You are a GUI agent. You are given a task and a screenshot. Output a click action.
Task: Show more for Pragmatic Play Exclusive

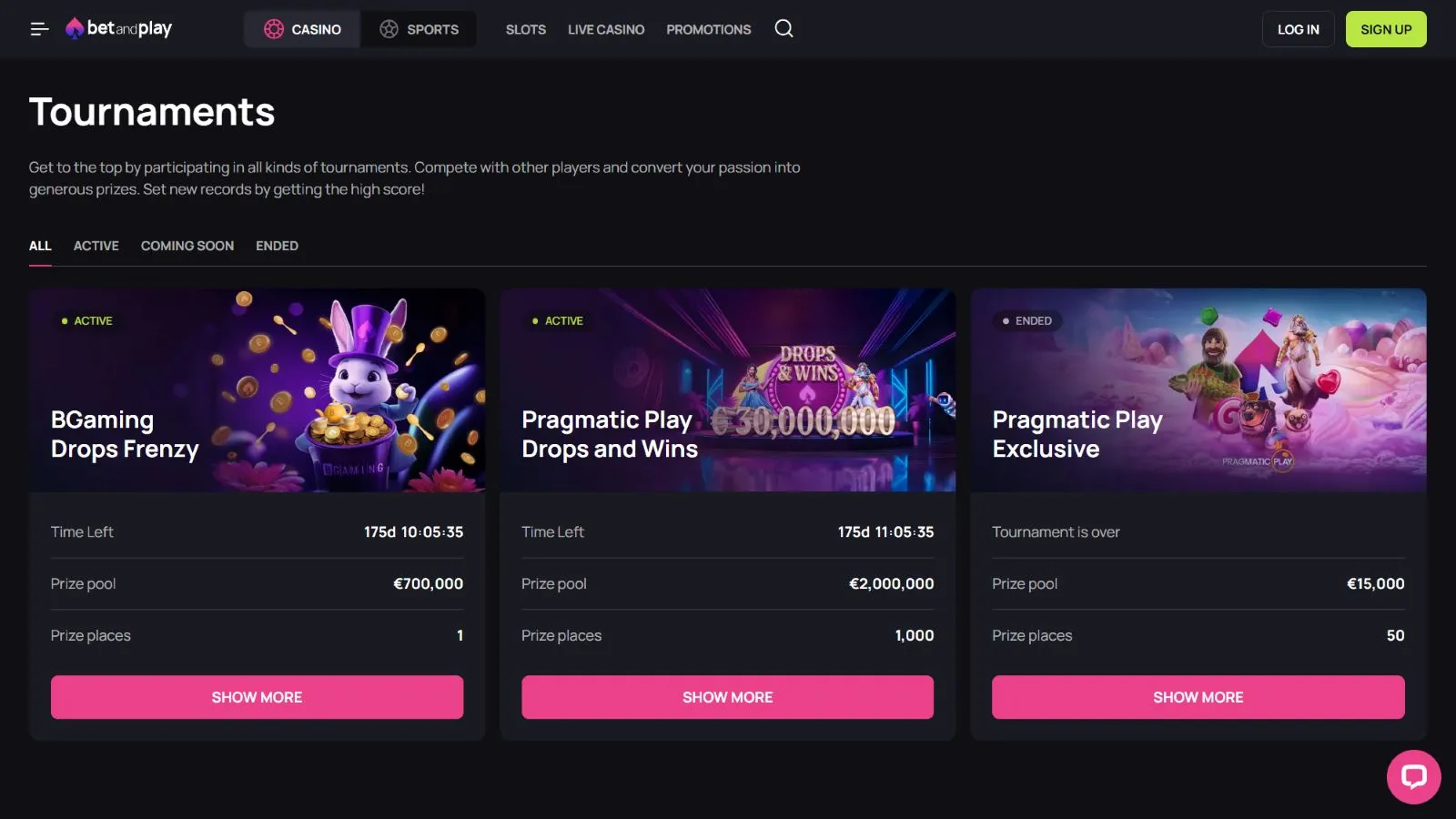point(1198,697)
